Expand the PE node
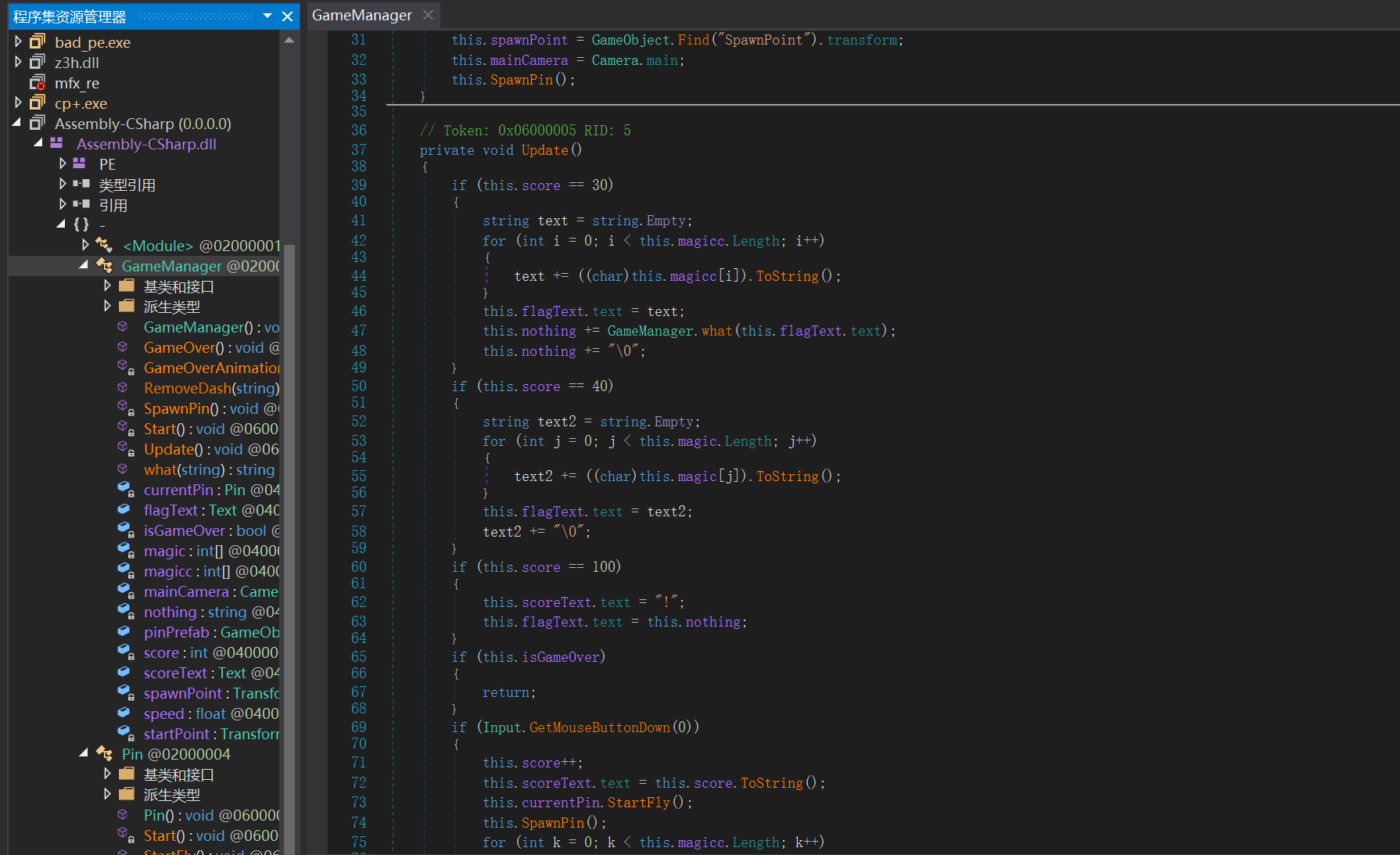The image size is (1400, 855). (x=63, y=163)
